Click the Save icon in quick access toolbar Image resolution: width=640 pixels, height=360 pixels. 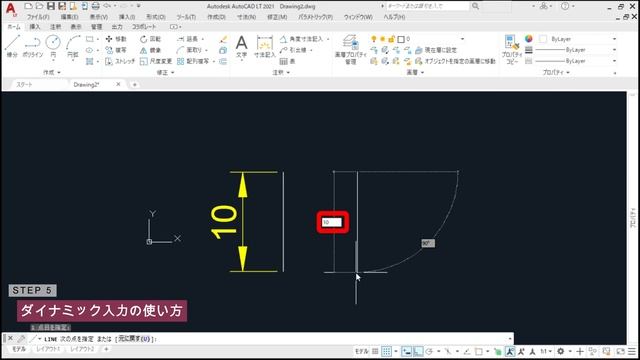(x=51, y=6)
